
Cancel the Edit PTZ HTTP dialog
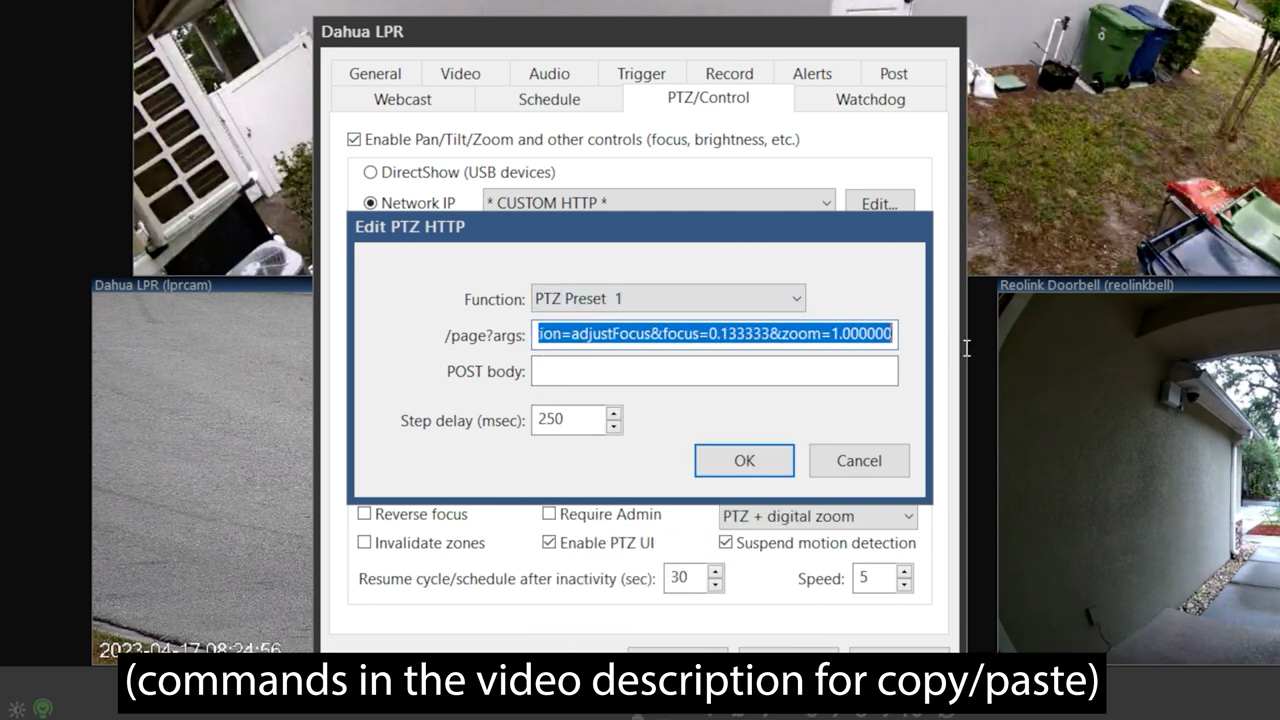pyautogui.click(x=859, y=461)
